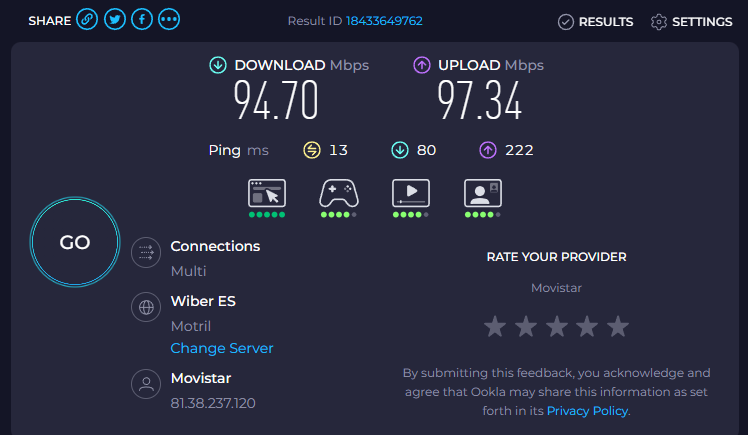Click the Wiber ES server globe icon

[147, 307]
